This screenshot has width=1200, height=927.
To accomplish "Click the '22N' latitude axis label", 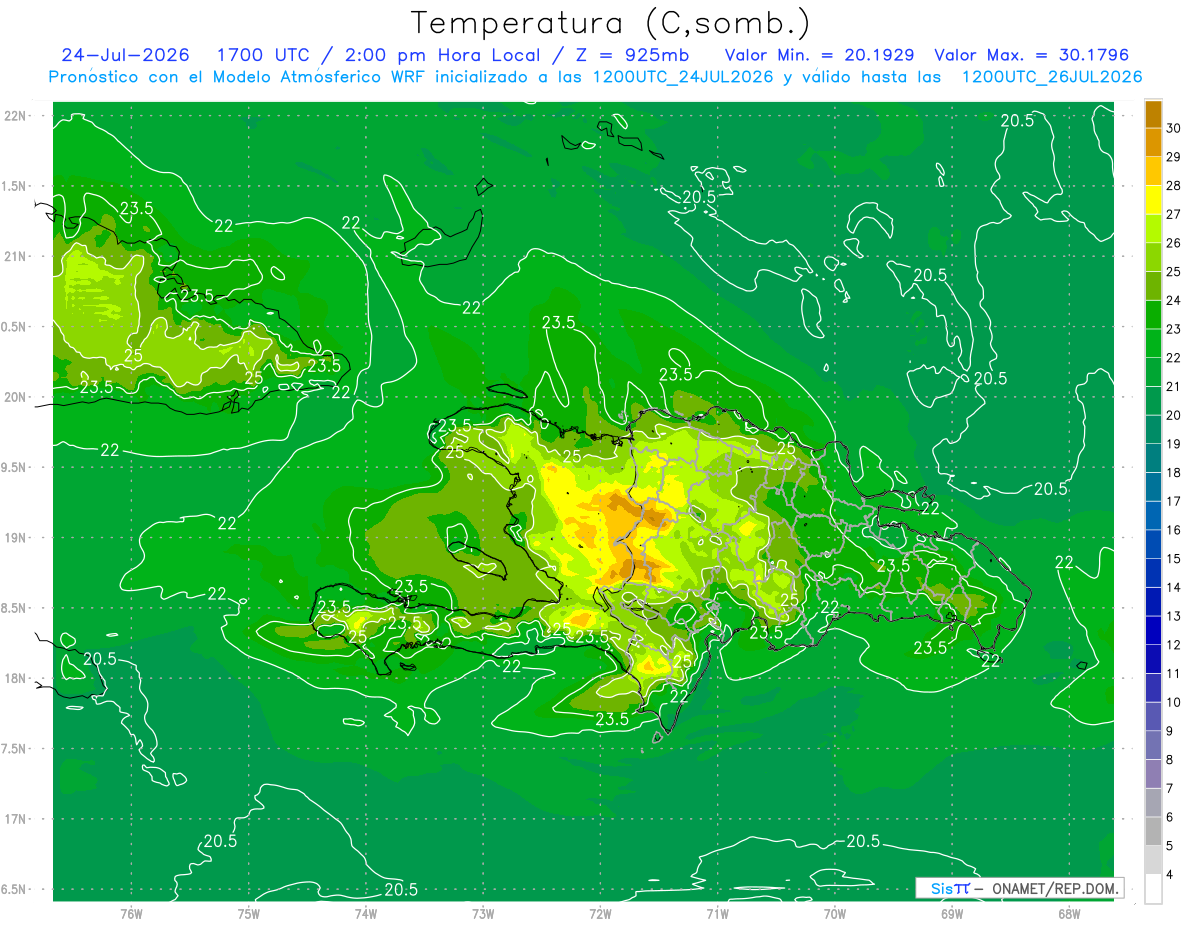I will [17, 116].
